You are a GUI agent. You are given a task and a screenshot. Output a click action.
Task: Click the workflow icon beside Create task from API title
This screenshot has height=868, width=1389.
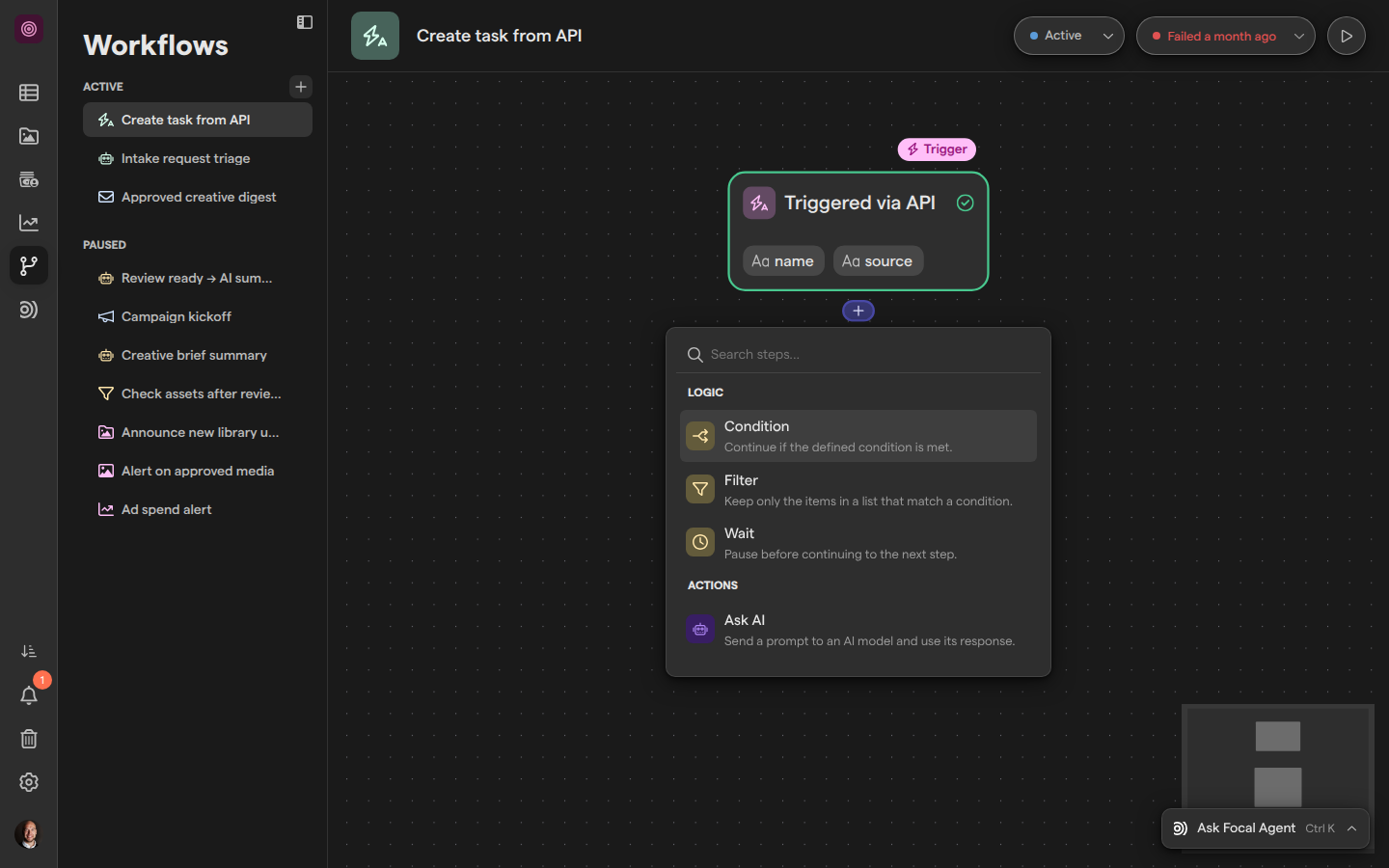[x=375, y=36]
